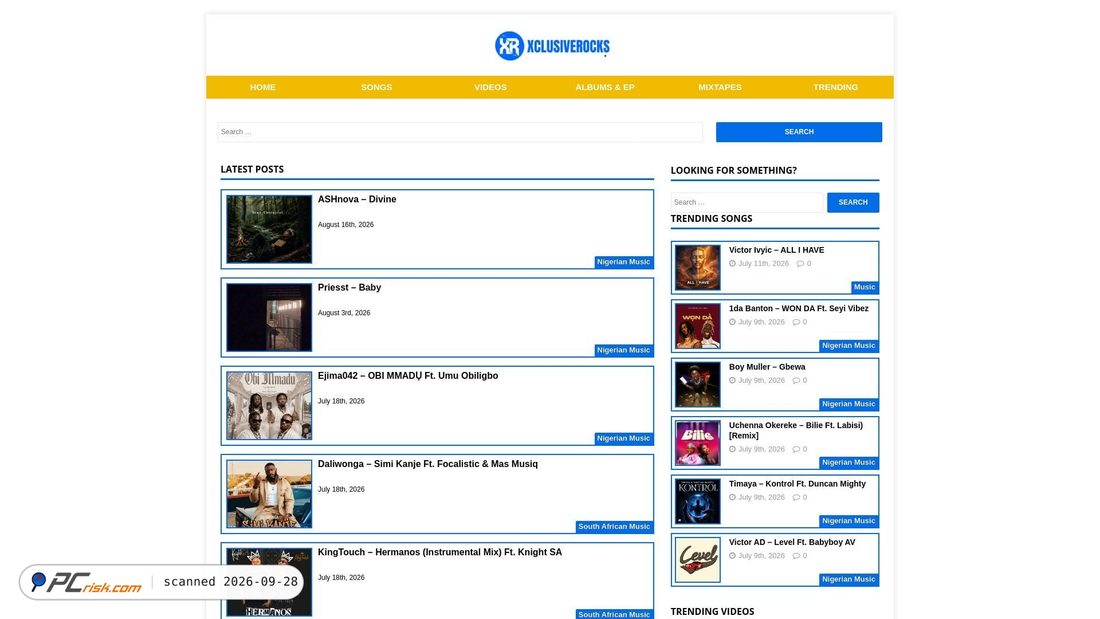Open the ASHnova Divine cover thumbnail
Viewport: 1100px width, 619px height.
pyautogui.click(x=269, y=229)
